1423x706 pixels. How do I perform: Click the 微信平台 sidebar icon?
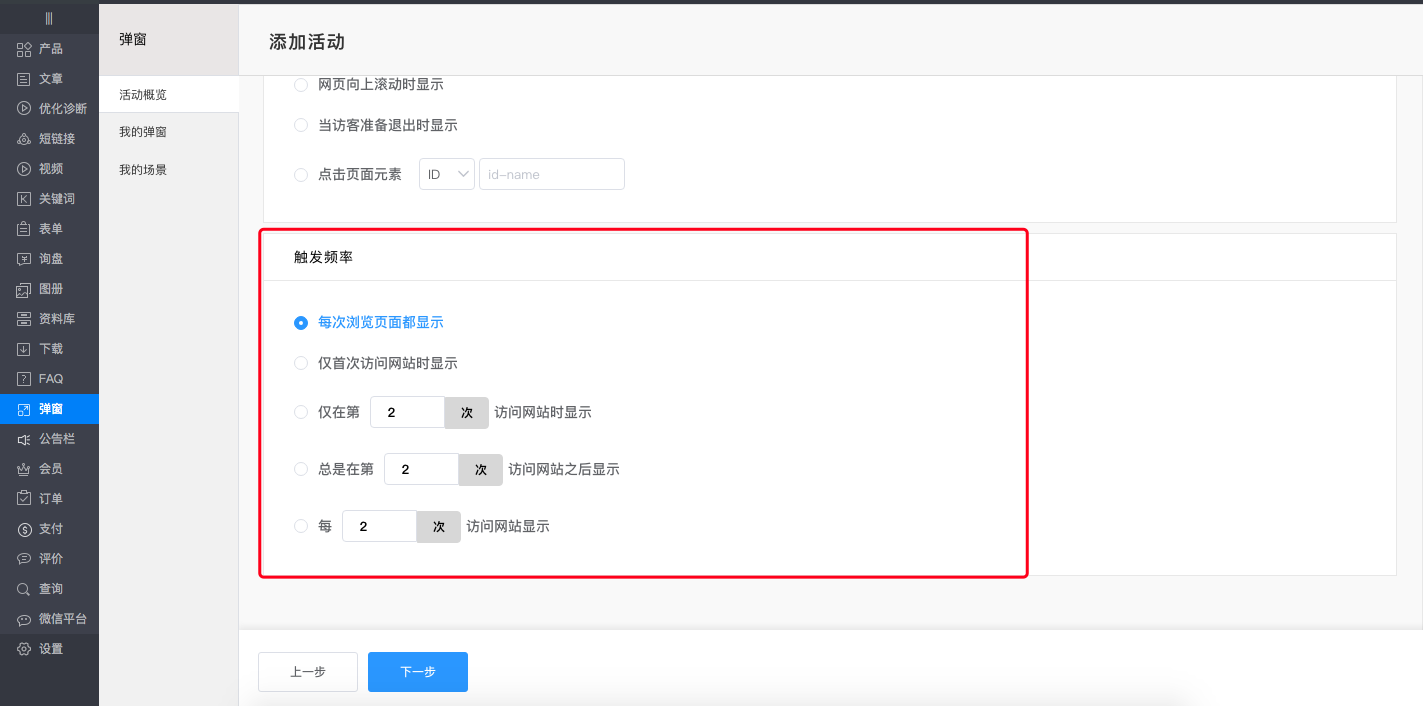[49, 618]
